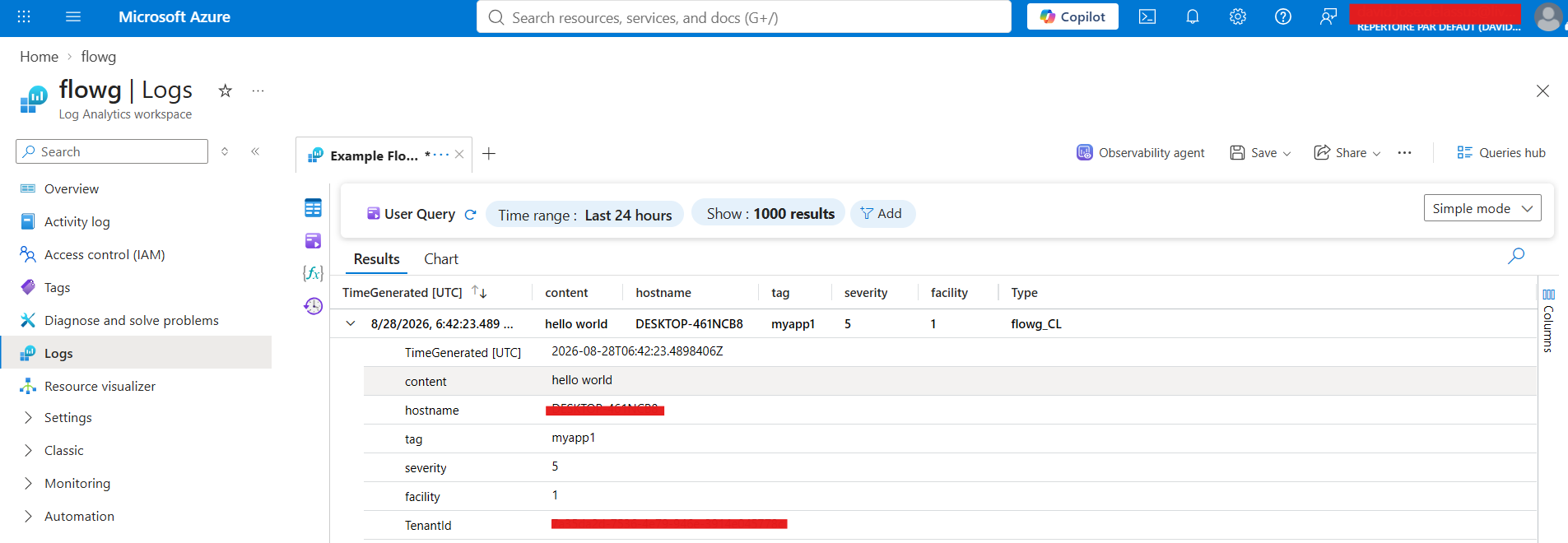Switch to Chart tab
1568x543 pixels.
(x=441, y=259)
